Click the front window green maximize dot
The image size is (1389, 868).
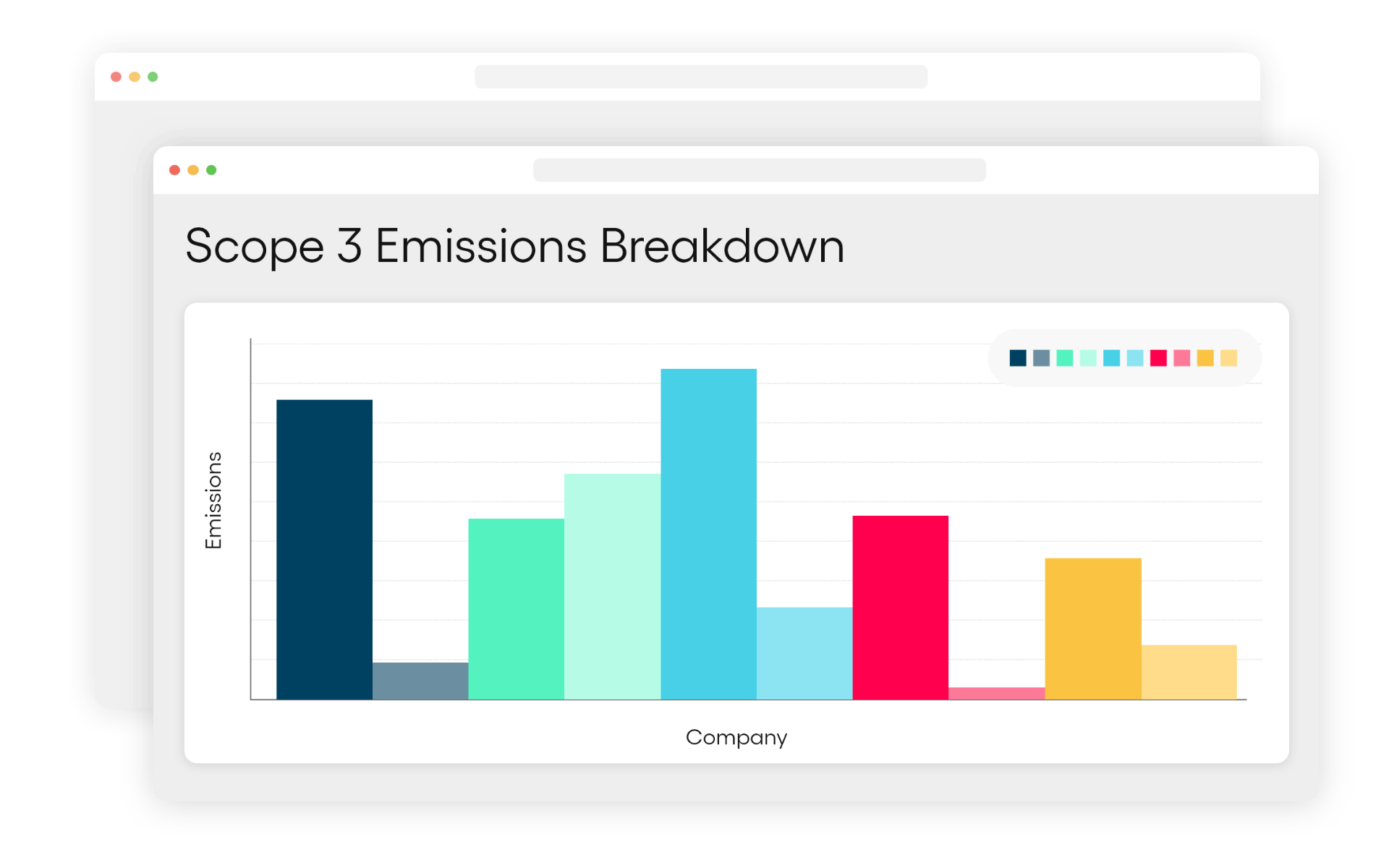[211, 170]
